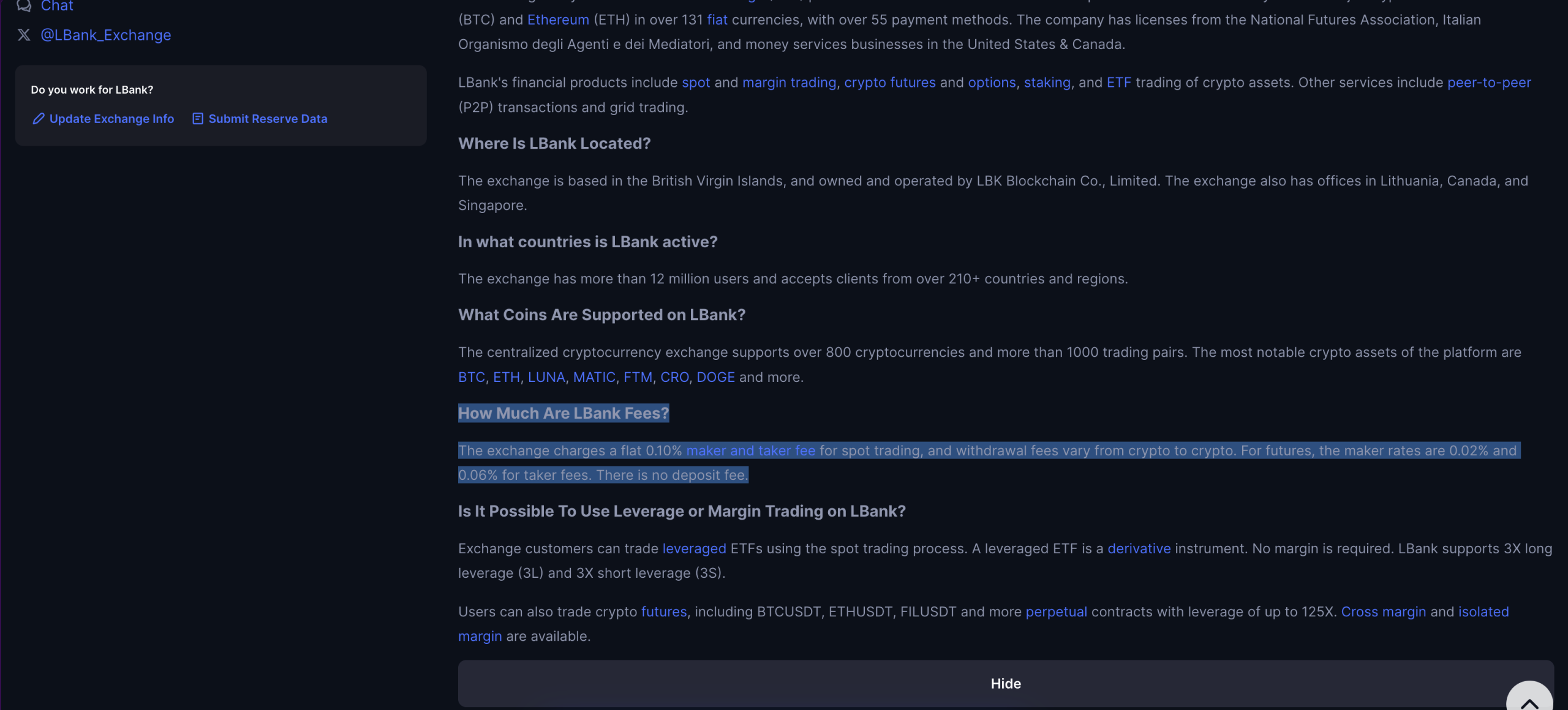The height and width of the screenshot is (710, 1568).
Task: Click Update Exchange Info
Action: [x=111, y=119]
